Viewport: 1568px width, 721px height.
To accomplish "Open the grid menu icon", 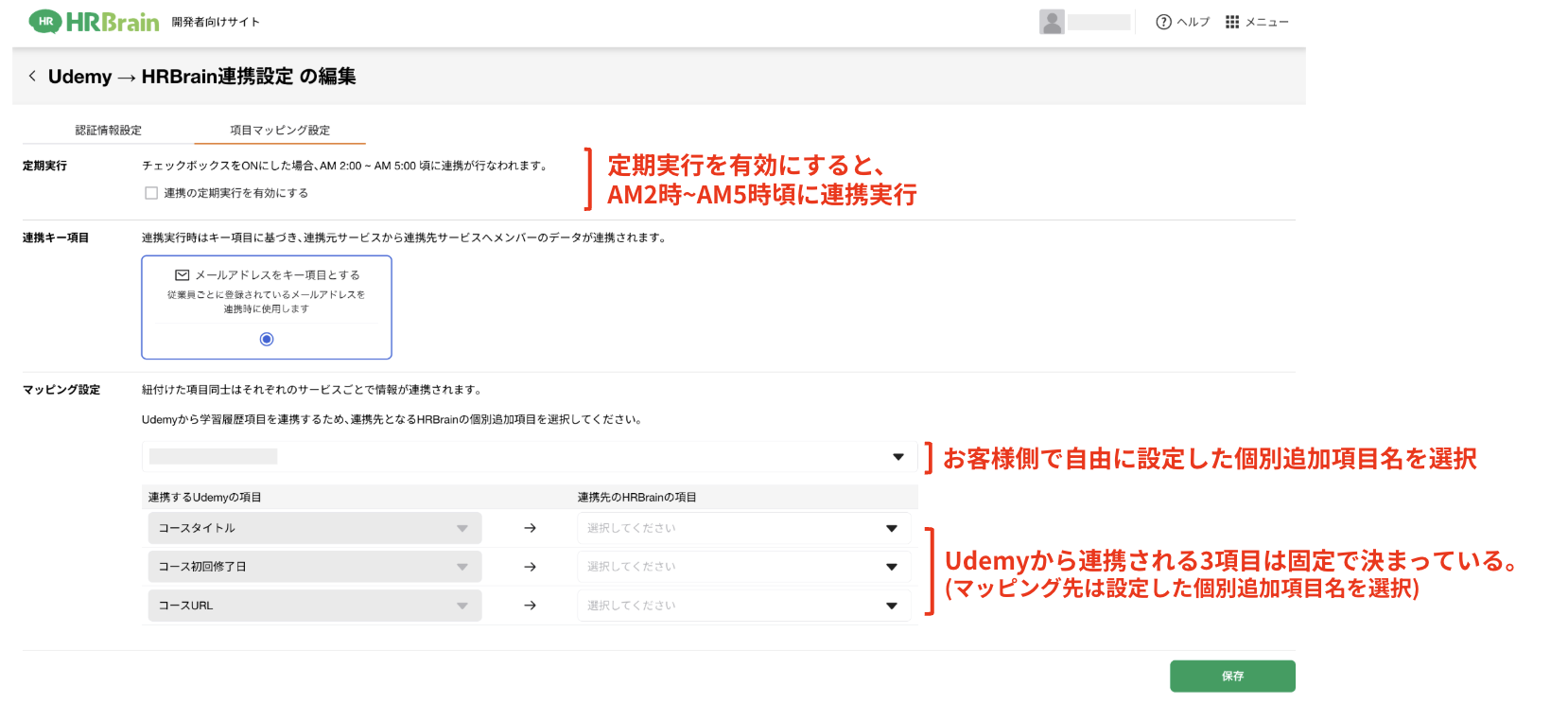I will [x=1231, y=22].
